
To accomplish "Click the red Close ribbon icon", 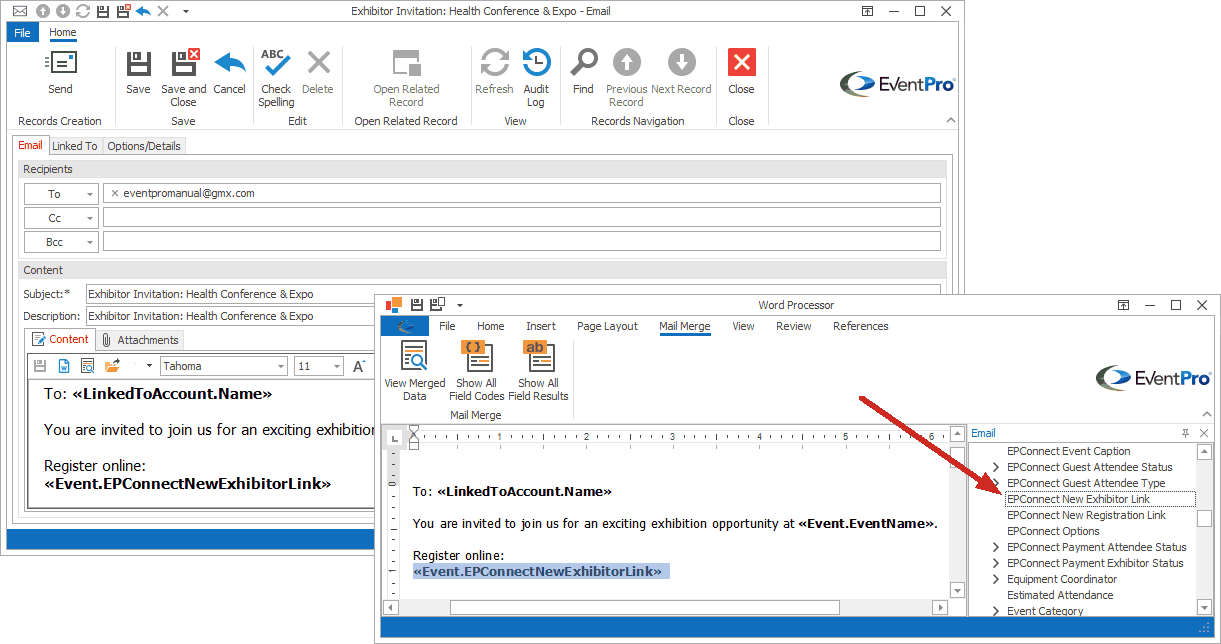I will click(x=741, y=63).
